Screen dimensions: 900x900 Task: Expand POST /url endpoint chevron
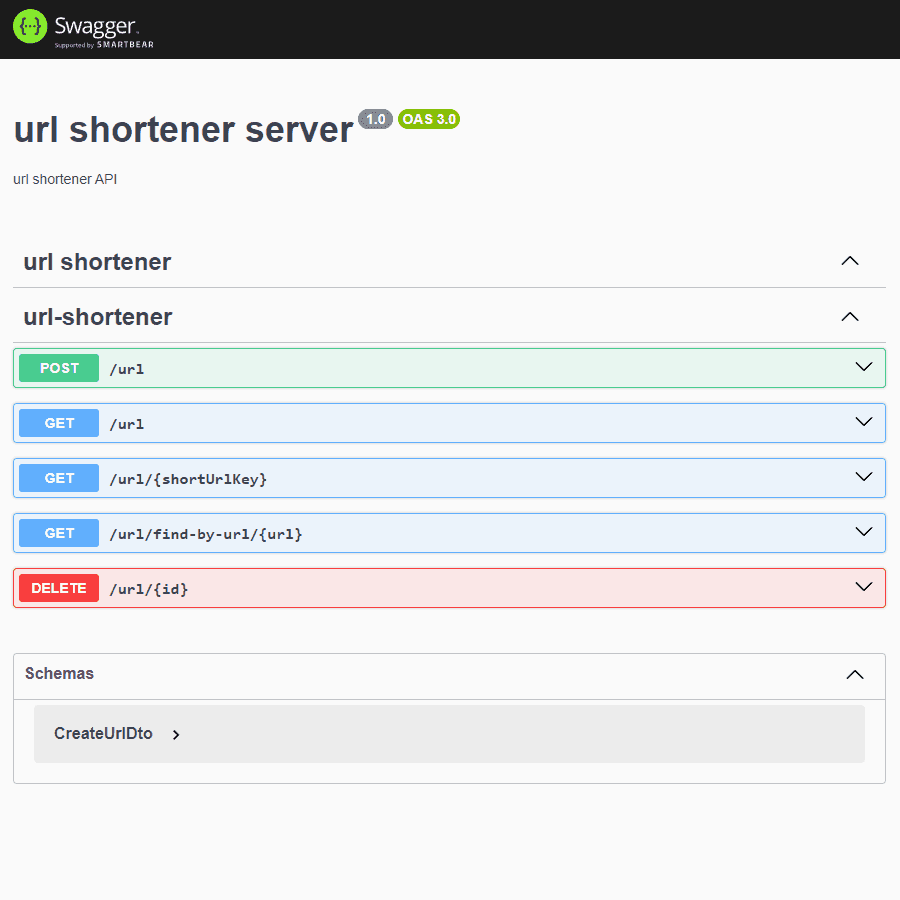[x=864, y=367]
